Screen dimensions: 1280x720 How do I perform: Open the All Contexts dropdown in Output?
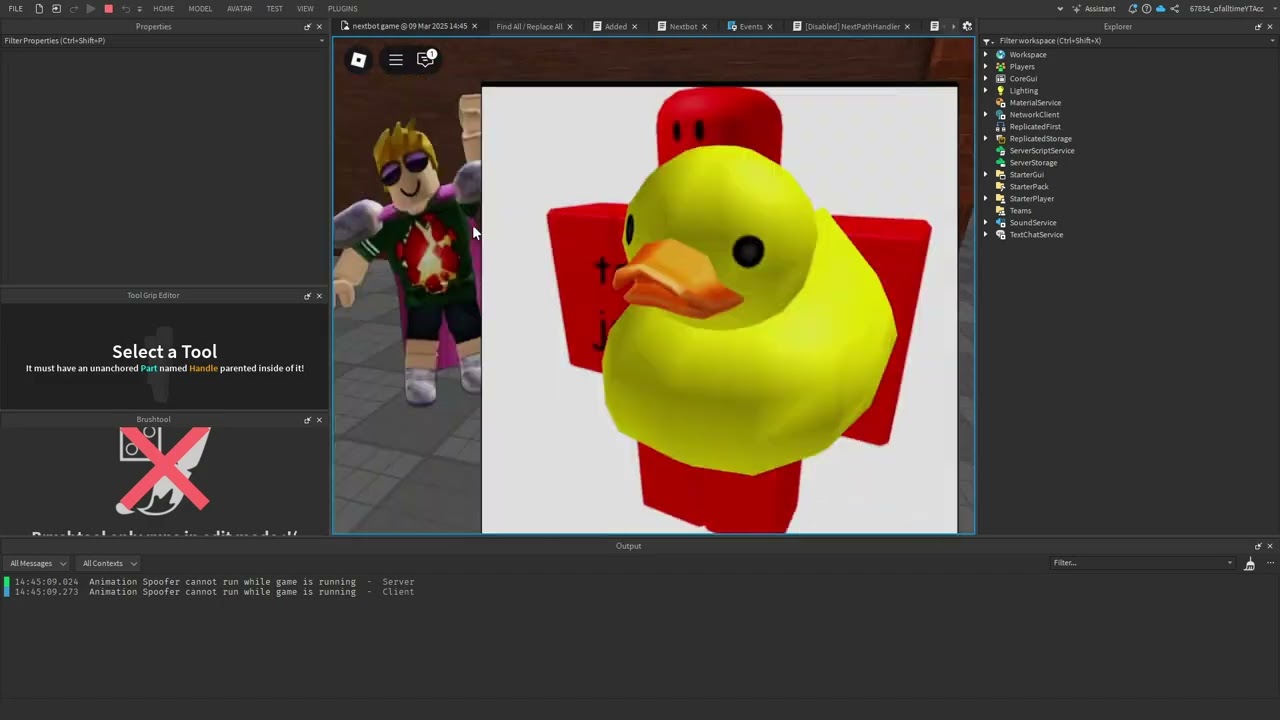pyautogui.click(x=109, y=563)
